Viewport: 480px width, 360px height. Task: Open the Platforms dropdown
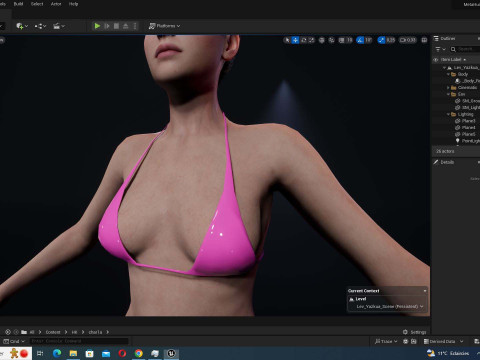pos(164,26)
